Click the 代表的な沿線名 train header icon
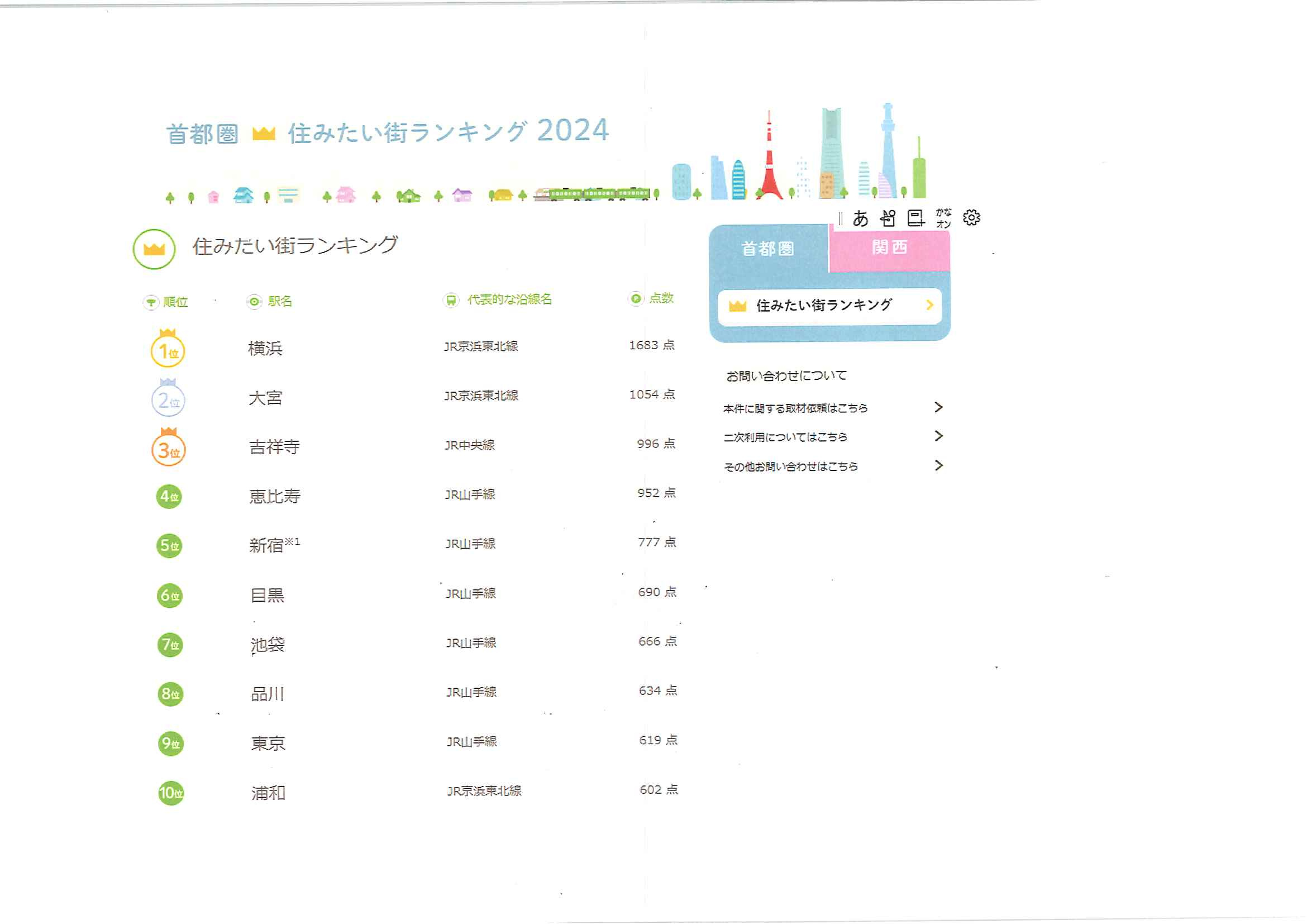1307x924 pixels. pos(451,300)
